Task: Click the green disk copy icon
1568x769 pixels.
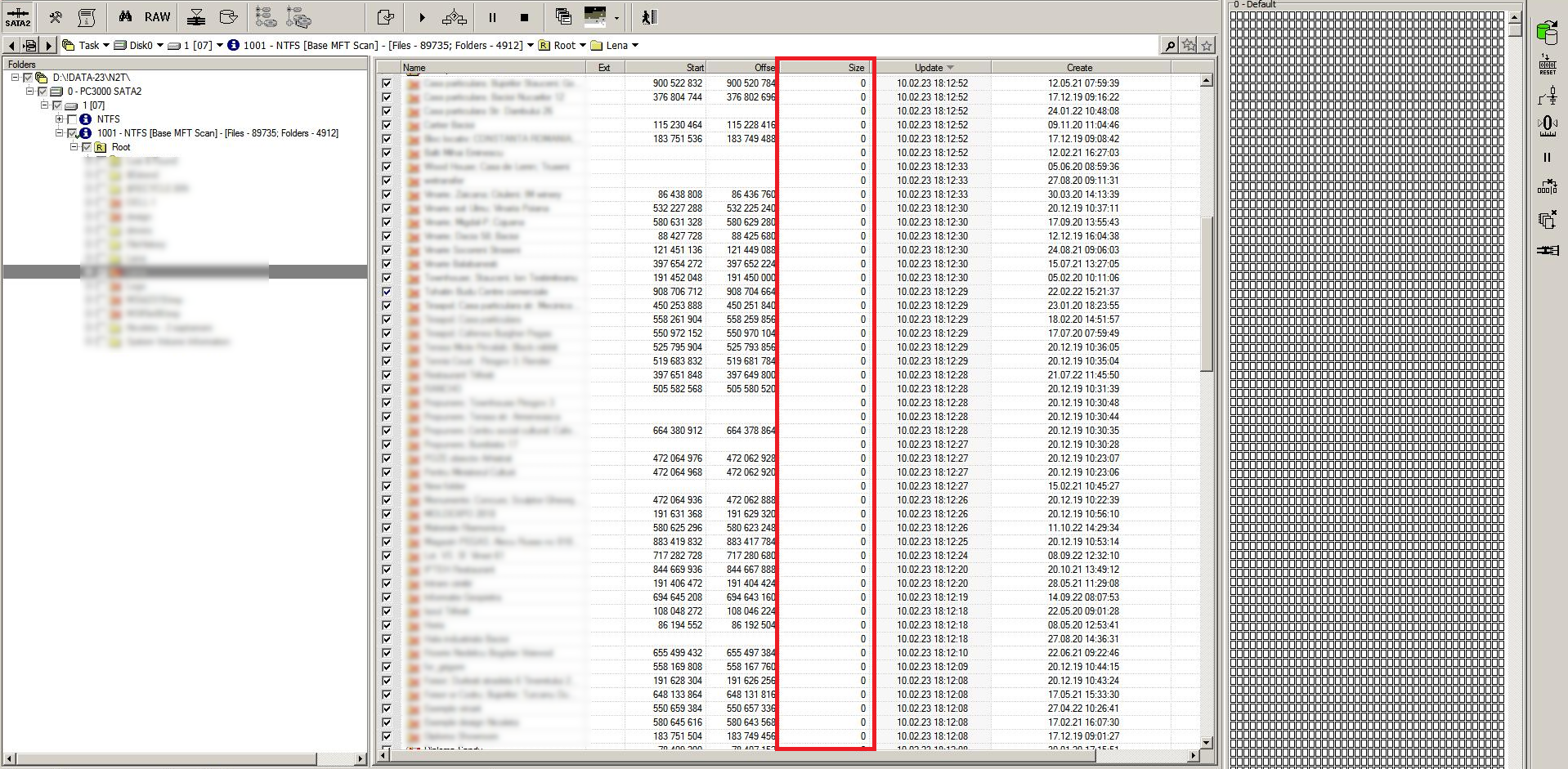Action: 1547,32
